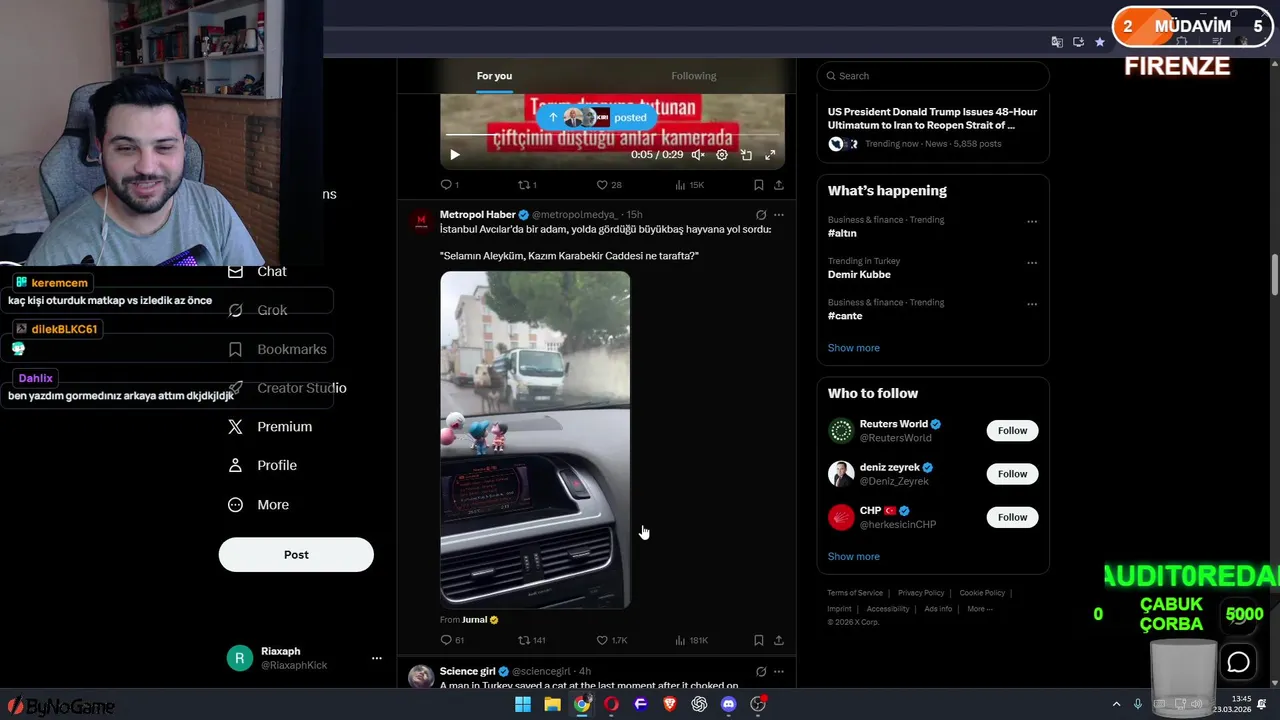Image resolution: width=1280 pixels, height=720 pixels.
Task: Switch to the For you tab
Action: coord(494,76)
